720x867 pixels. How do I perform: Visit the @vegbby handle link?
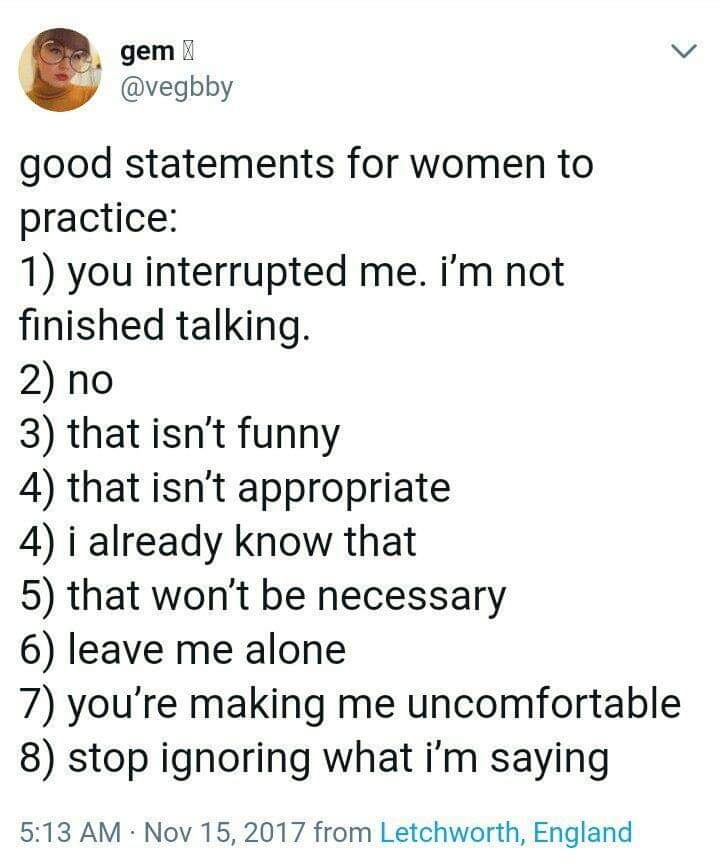click(176, 86)
